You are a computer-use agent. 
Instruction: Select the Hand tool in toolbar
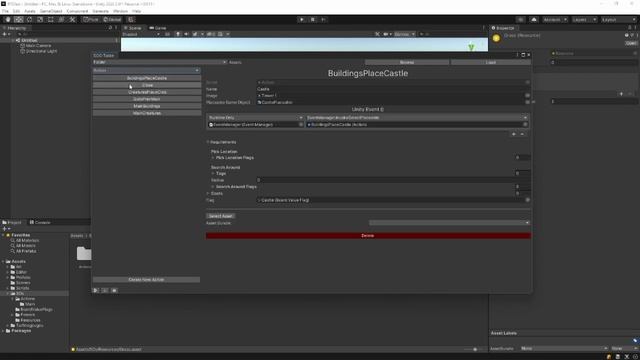click(8, 20)
